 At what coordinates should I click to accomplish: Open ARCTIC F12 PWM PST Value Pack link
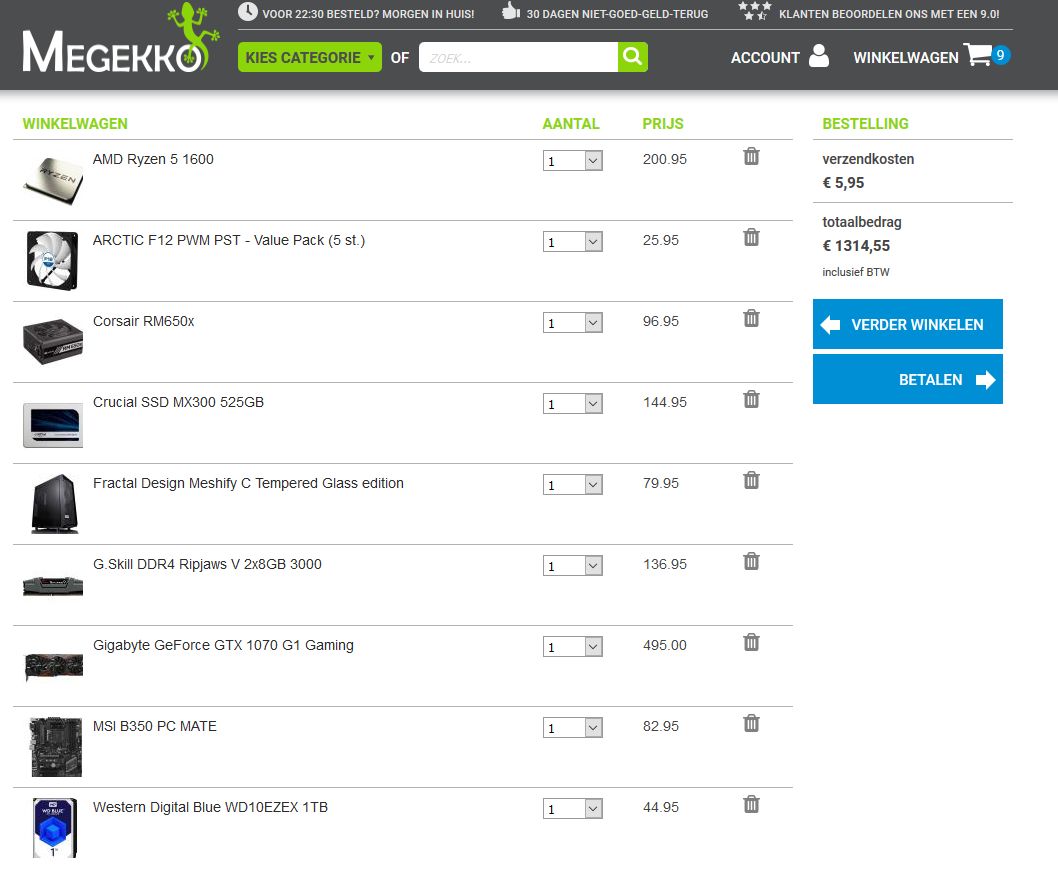point(229,240)
